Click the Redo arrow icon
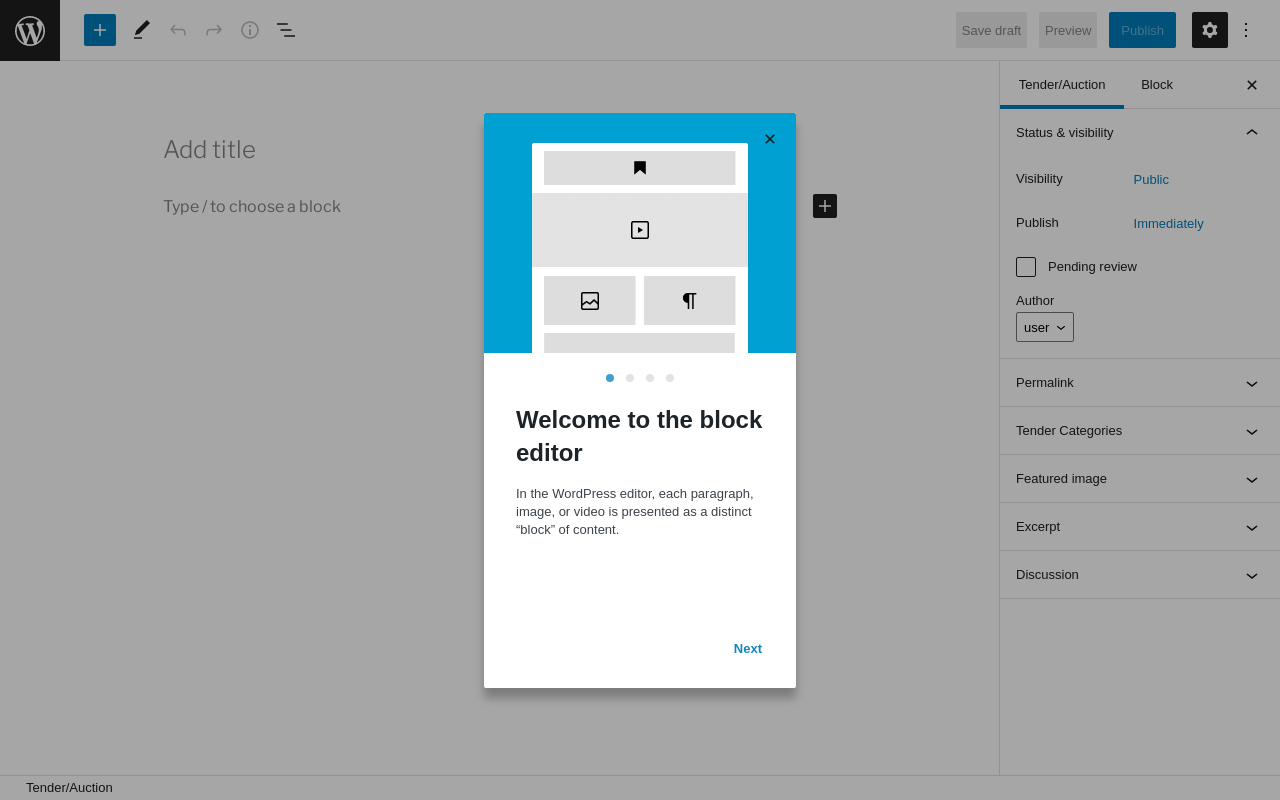Viewport: 1280px width, 800px height. (214, 30)
